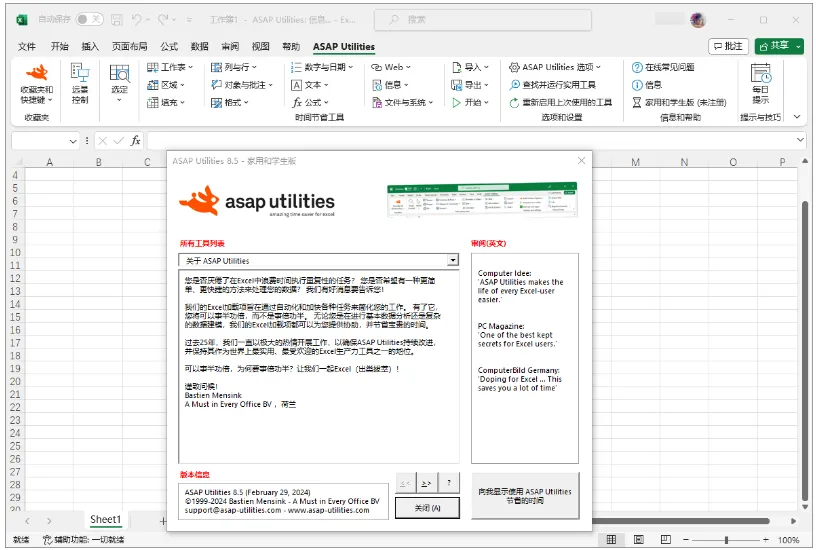Viewport: 816px width, 550px height.
Task: Switch to the 开始 Home ribbon tab
Action: pos(59,46)
